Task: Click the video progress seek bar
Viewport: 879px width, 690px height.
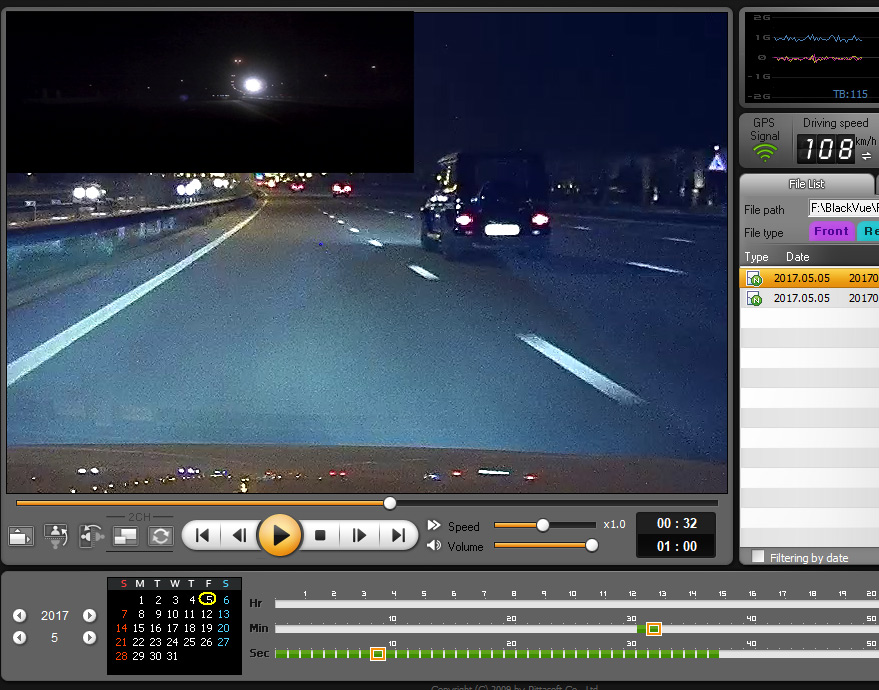Action: point(367,503)
